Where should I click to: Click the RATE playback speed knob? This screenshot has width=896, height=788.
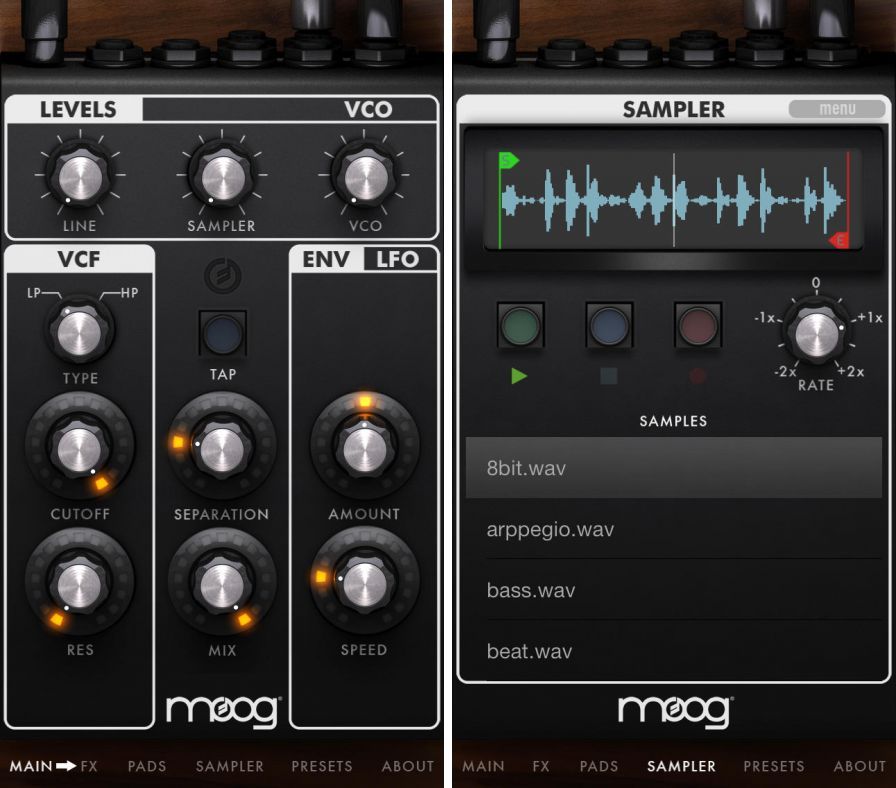(815, 332)
